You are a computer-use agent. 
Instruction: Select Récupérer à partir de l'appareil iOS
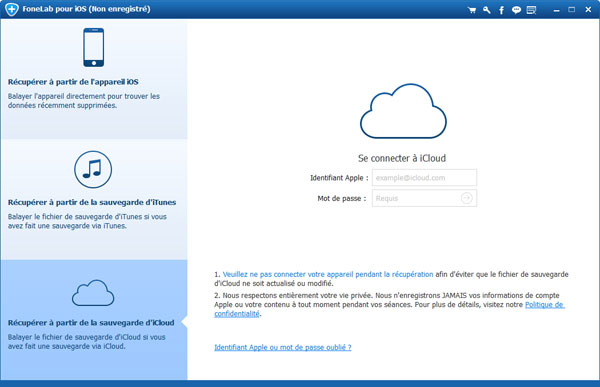(x=73, y=82)
